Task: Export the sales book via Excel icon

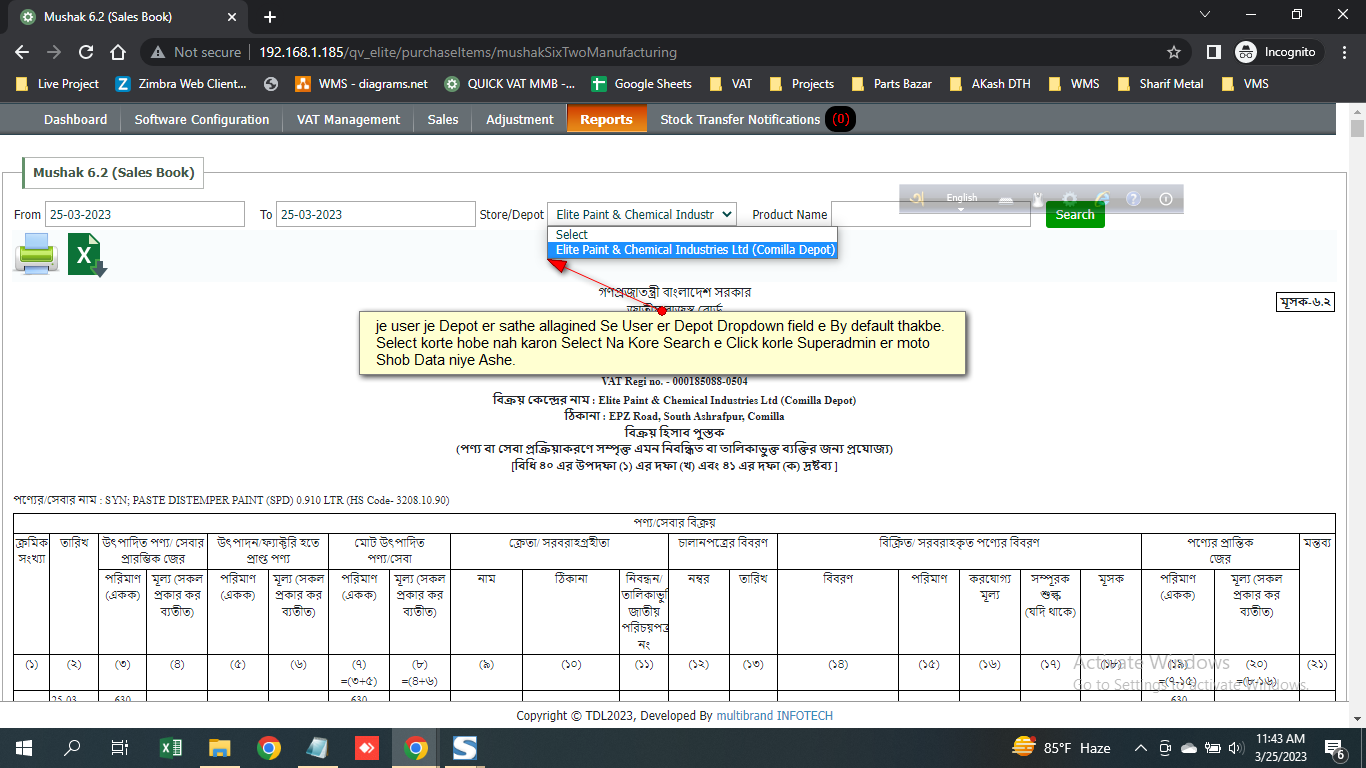Action: (x=87, y=255)
